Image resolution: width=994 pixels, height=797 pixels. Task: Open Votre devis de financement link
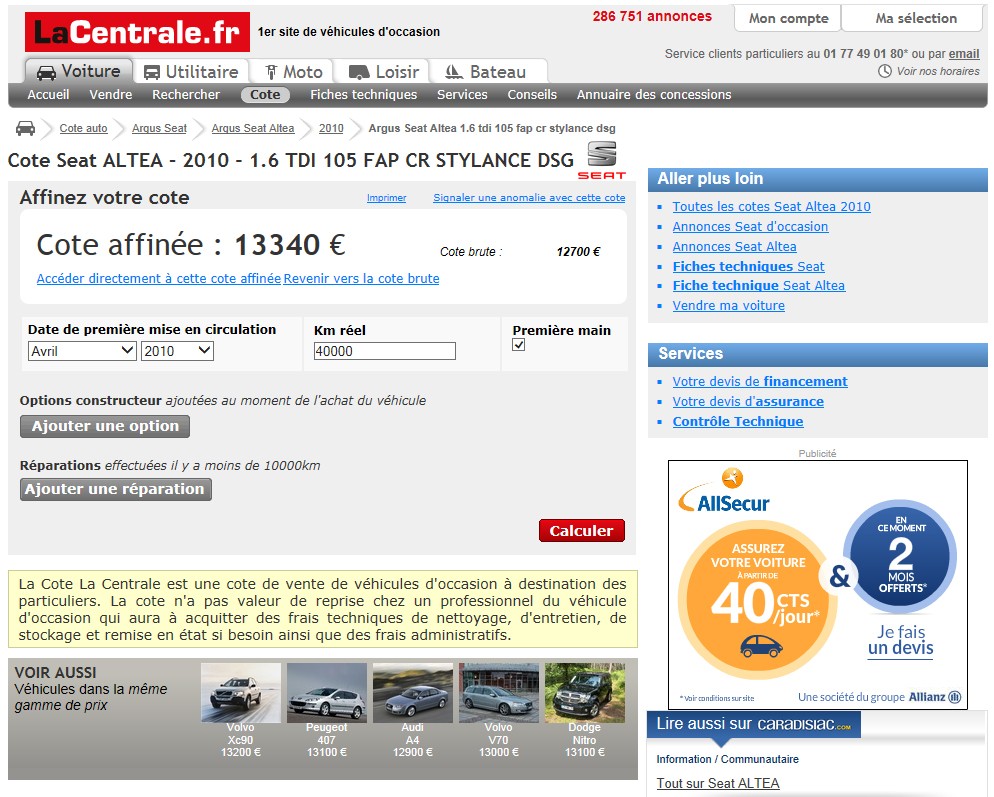click(x=760, y=382)
